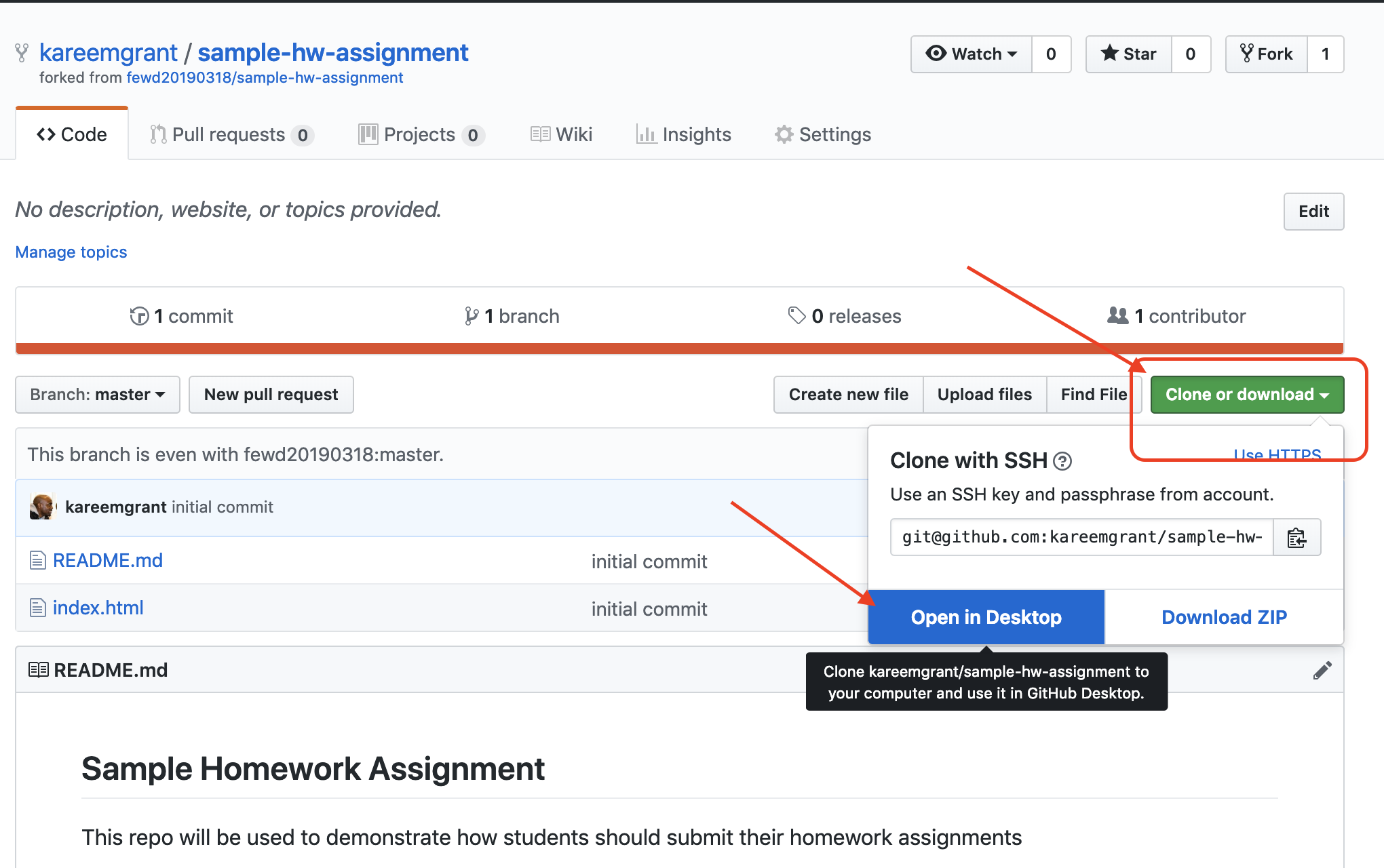Click the New pull request button
The height and width of the screenshot is (868, 1384).
tap(271, 395)
